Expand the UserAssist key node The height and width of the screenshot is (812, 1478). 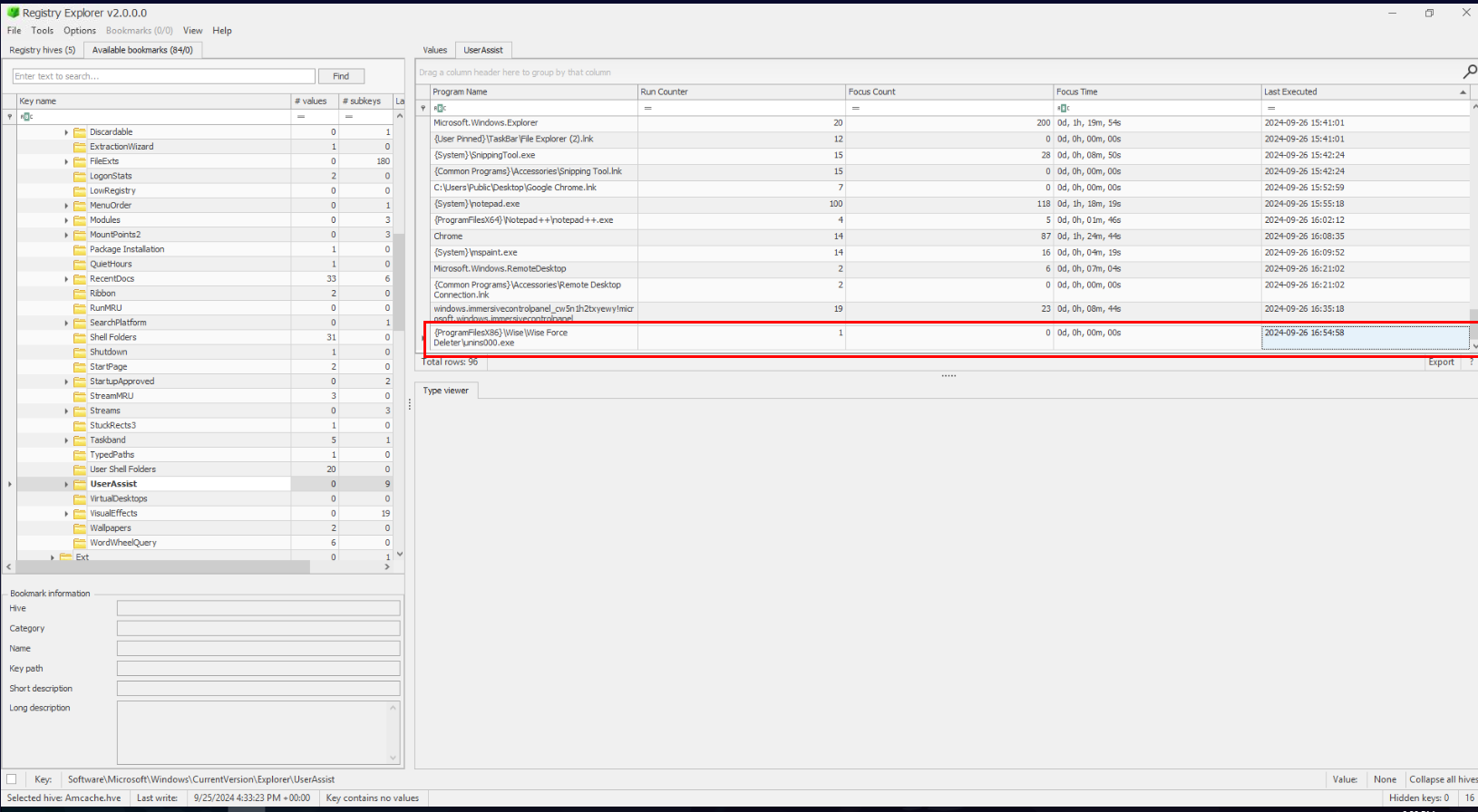tap(66, 484)
